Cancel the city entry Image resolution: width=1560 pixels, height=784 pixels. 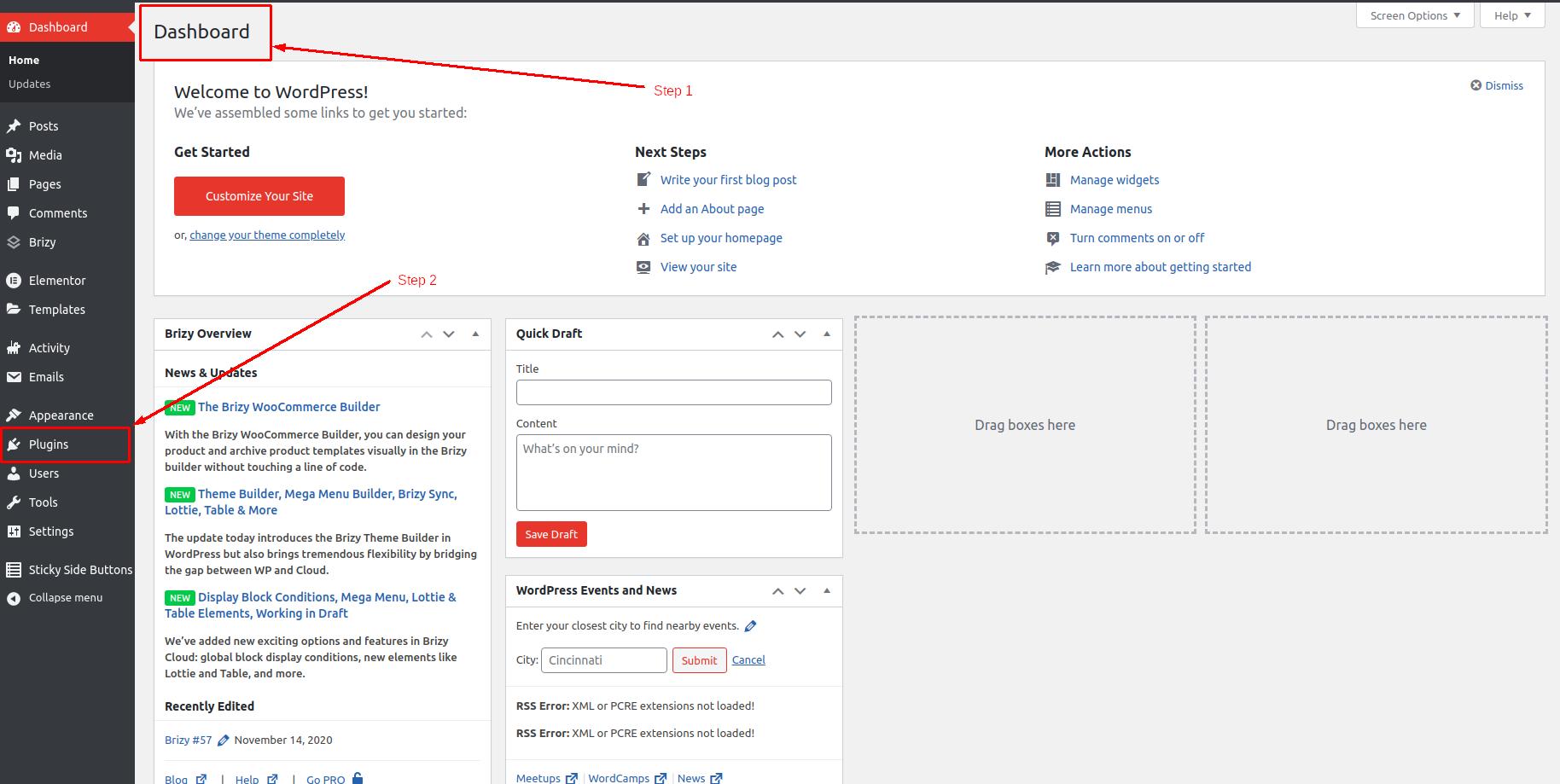748,660
